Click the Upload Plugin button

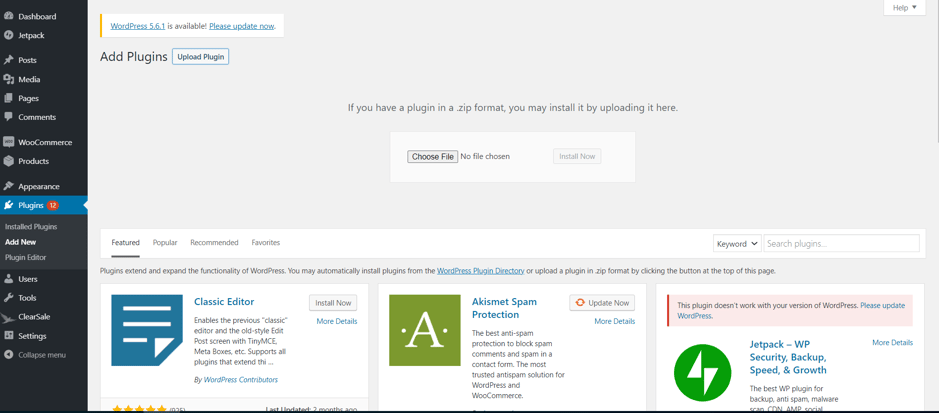tap(200, 57)
